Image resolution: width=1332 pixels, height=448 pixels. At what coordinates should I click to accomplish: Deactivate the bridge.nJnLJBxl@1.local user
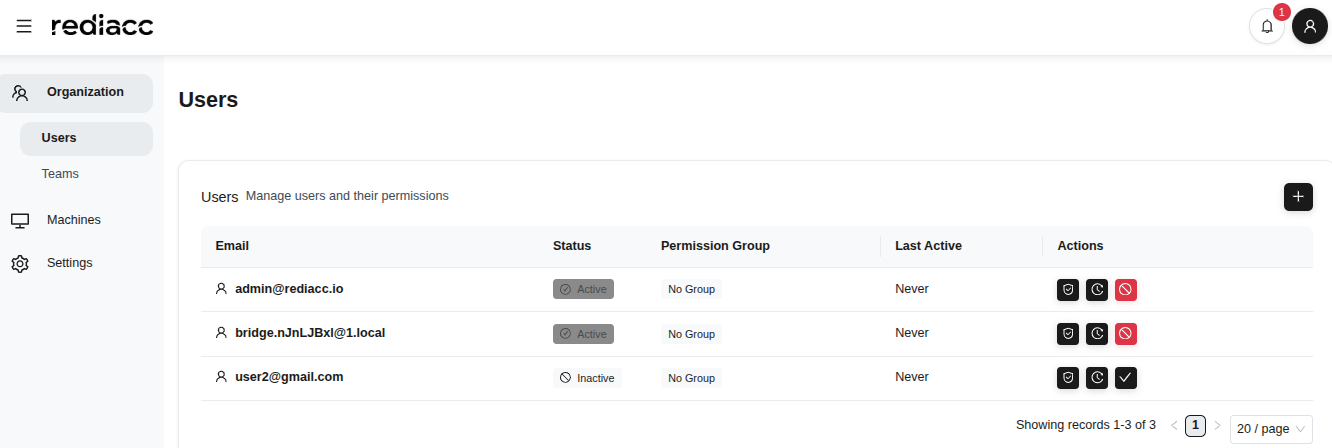pyautogui.click(x=1126, y=333)
